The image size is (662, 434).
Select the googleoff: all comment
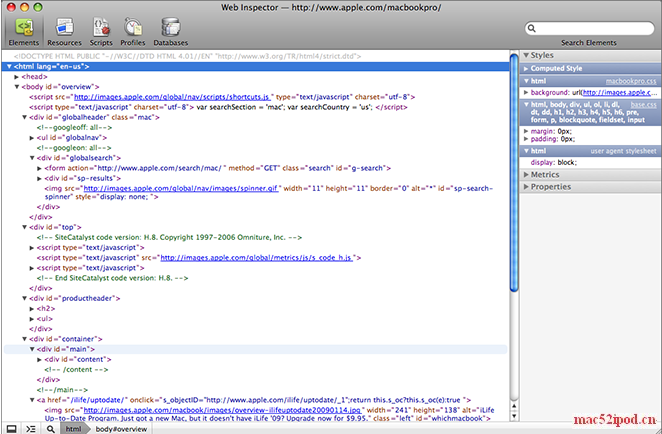click(x=74, y=127)
